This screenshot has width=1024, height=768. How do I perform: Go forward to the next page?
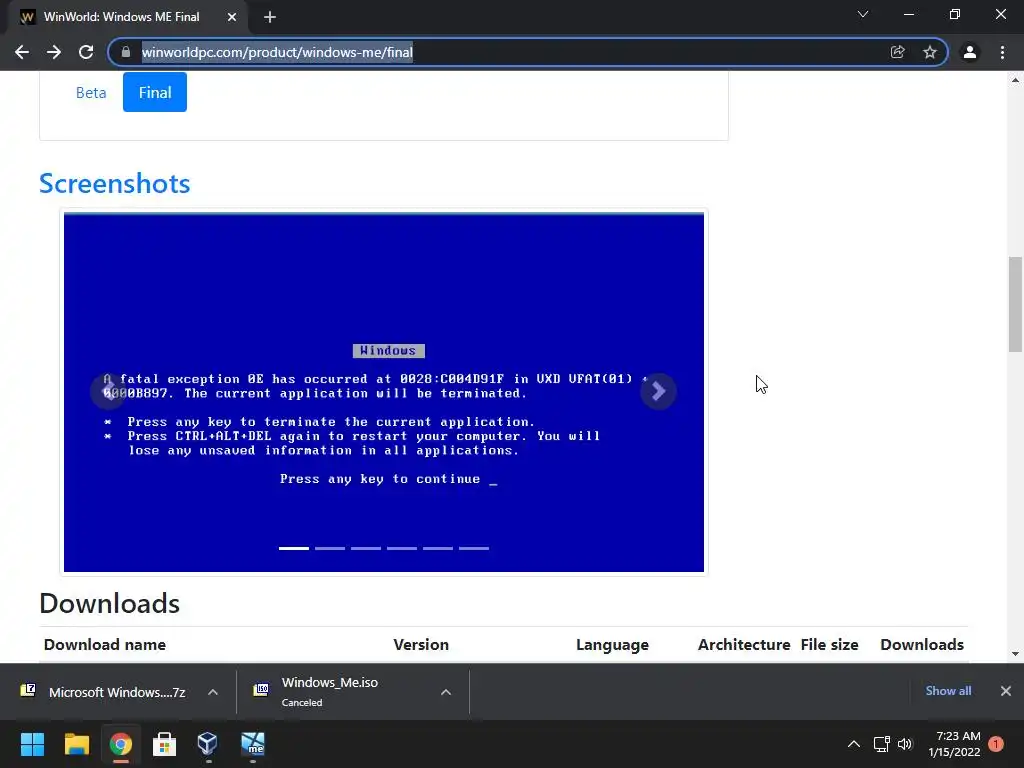[54, 52]
